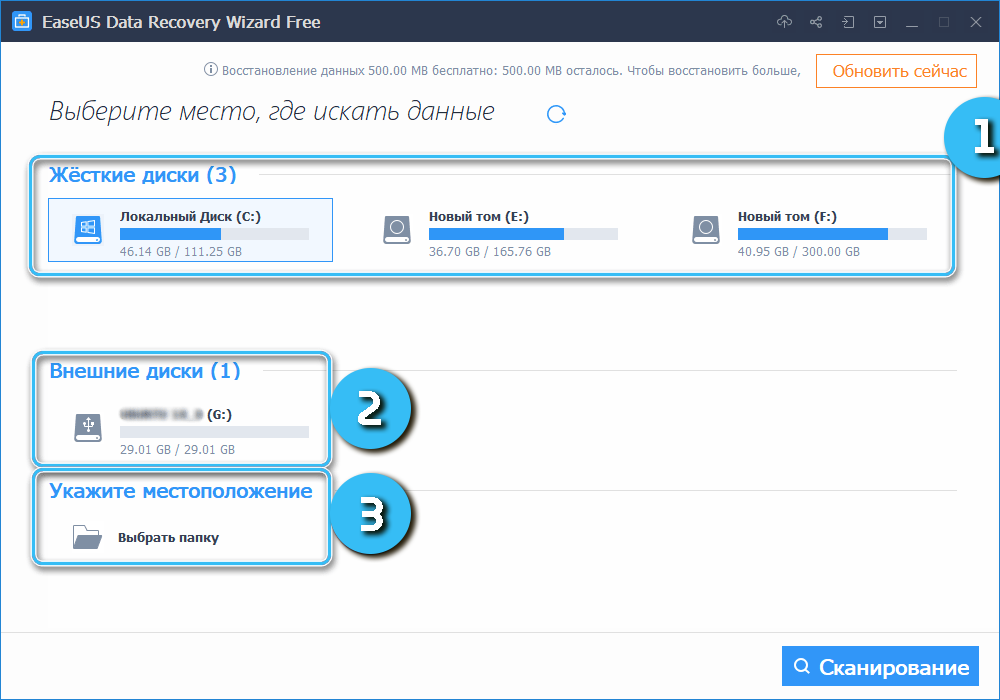The width and height of the screenshot is (1000, 700).
Task: Click Выбрать папку to choose a location
Action: coord(172,537)
